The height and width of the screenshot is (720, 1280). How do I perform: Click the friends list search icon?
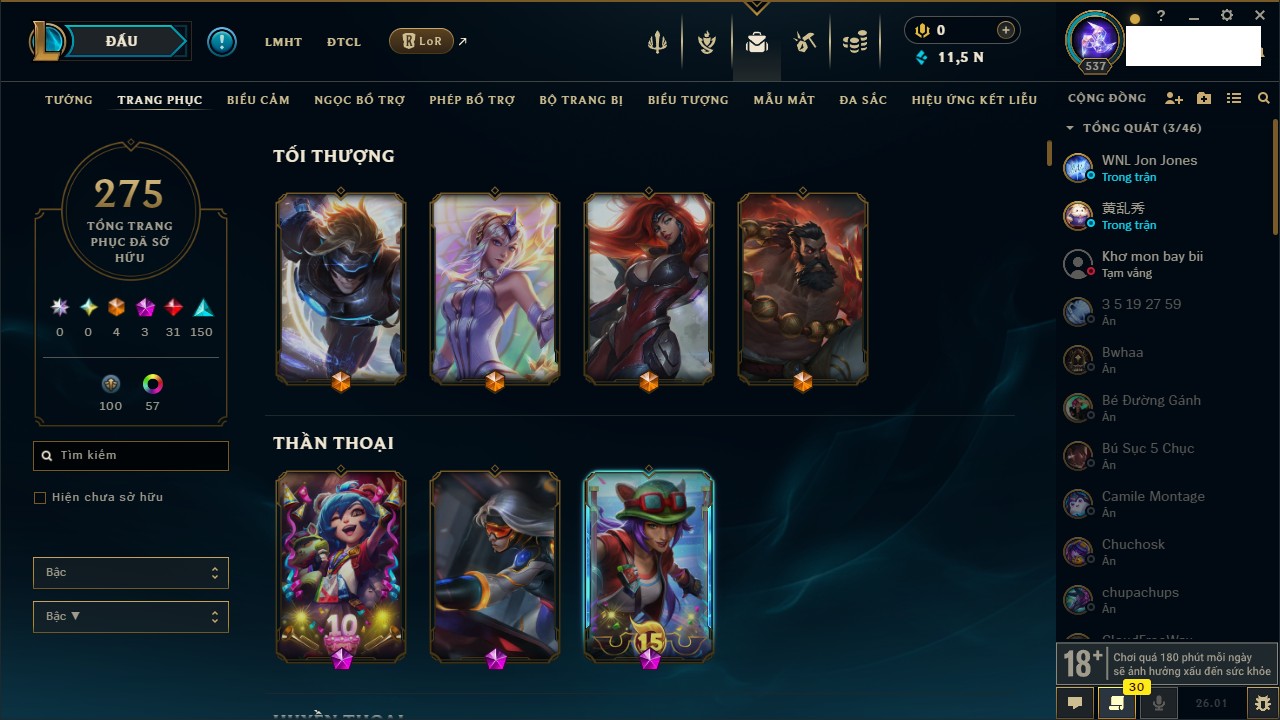coord(1264,99)
